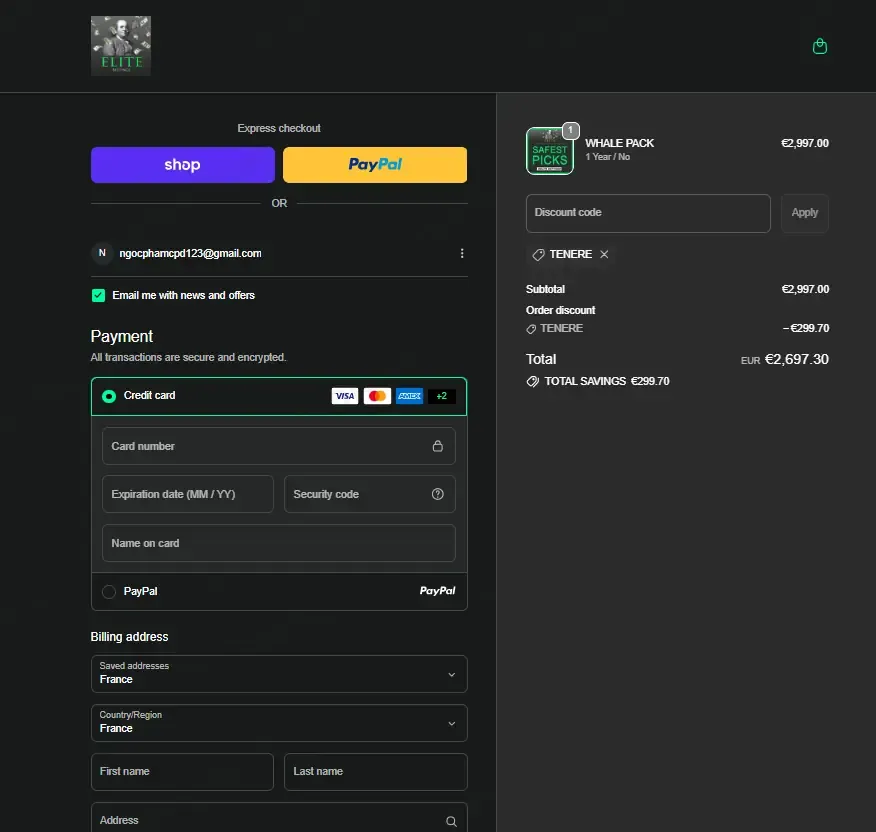This screenshot has height=832, width=876.
Task: Open the Country/Region dropdown
Action: coord(279,723)
